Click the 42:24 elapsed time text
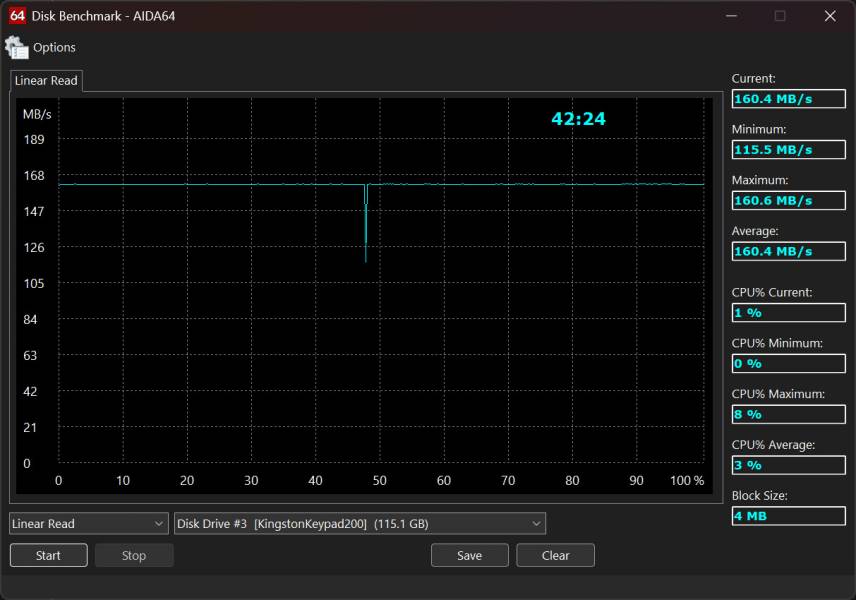The height and width of the screenshot is (600, 856). click(578, 119)
